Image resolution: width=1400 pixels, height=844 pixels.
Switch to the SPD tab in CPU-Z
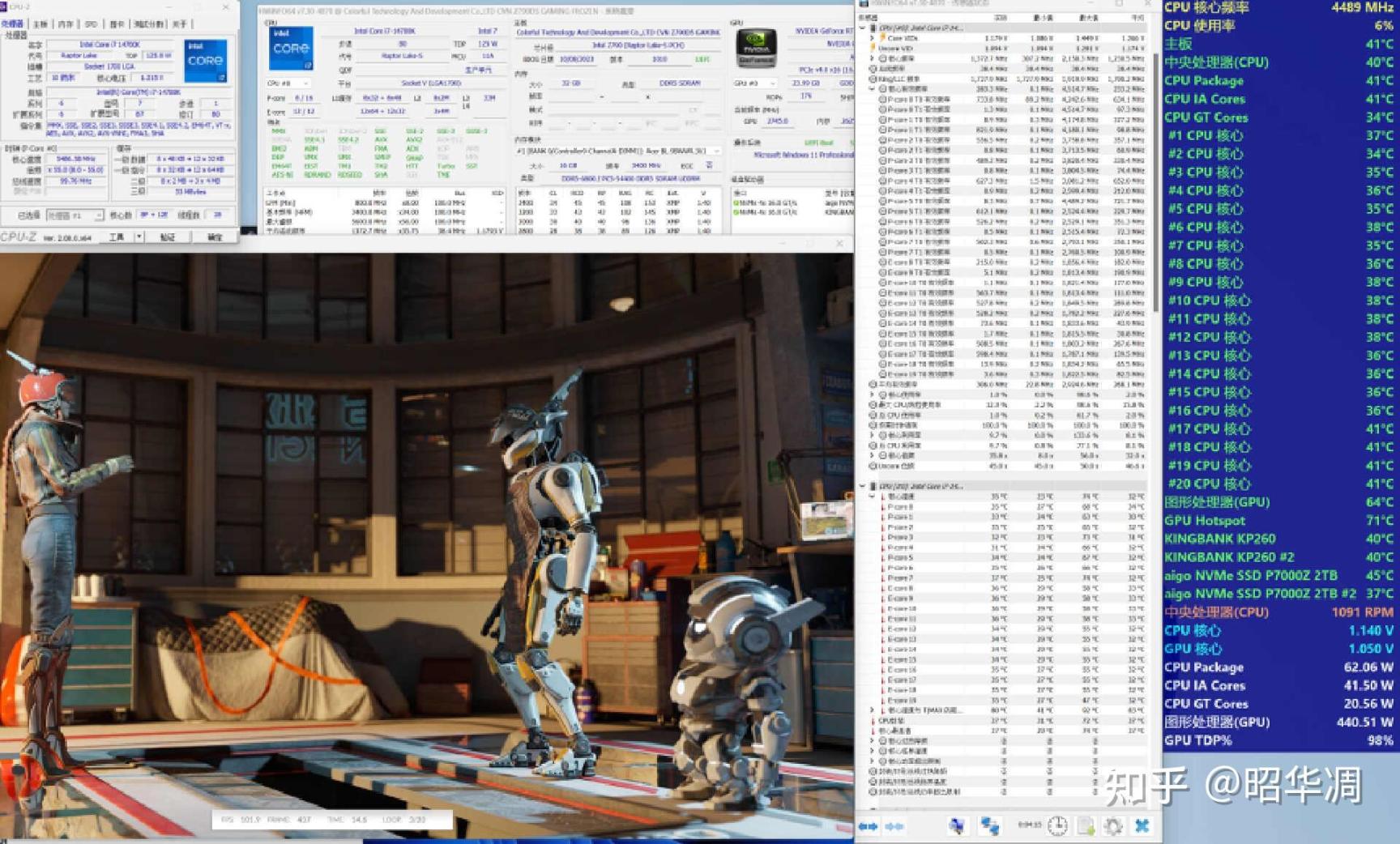91,24
